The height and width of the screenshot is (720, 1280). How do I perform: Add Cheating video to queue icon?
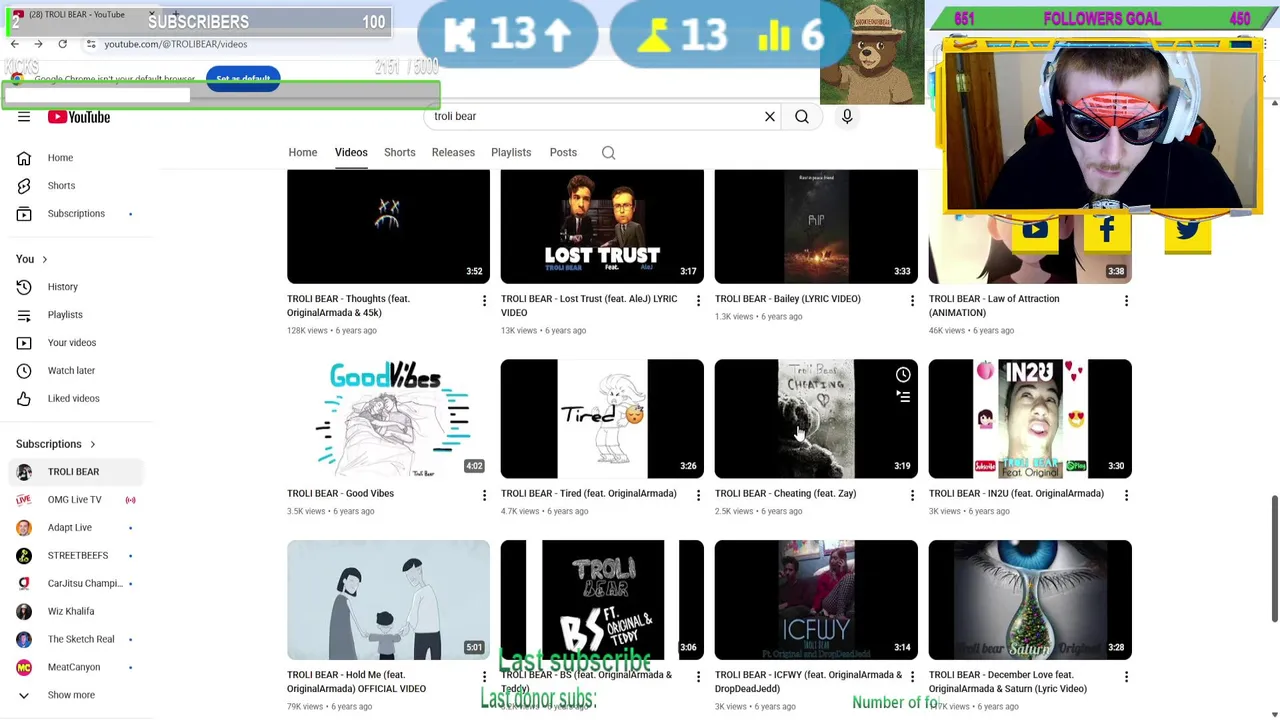click(903, 398)
